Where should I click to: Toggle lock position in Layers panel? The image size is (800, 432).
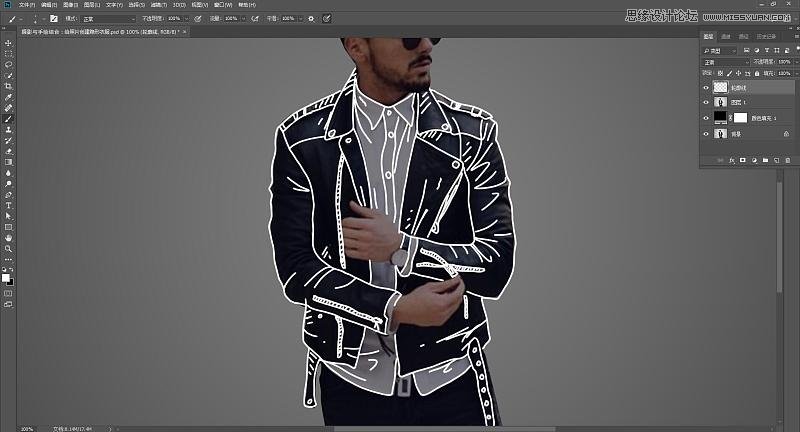click(x=738, y=73)
